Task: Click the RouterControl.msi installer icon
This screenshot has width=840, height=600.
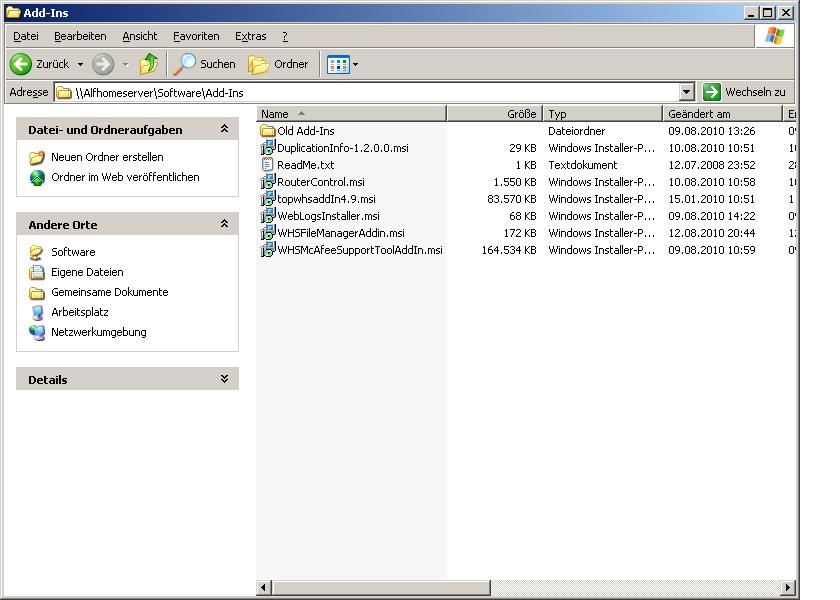Action: [267, 182]
